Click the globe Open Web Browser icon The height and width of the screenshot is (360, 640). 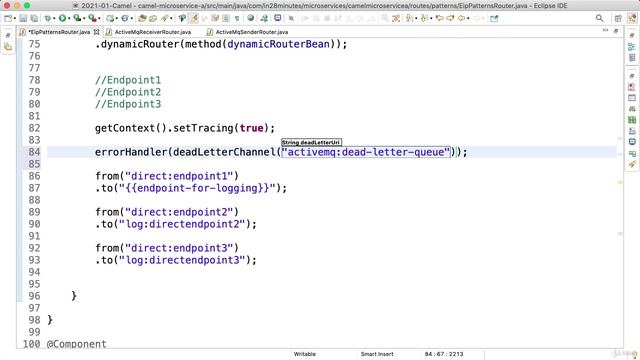pyautogui.click(x=251, y=18)
